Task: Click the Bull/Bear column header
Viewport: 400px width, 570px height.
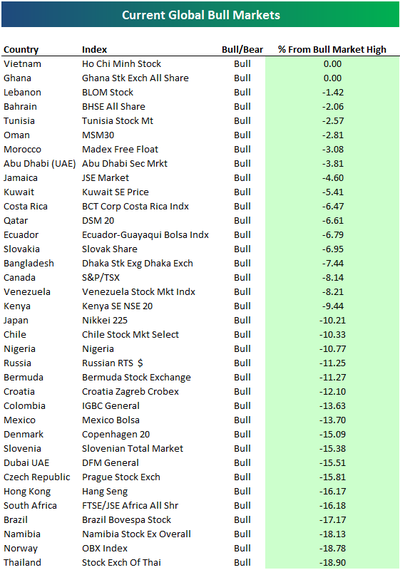Action: [x=242, y=49]
